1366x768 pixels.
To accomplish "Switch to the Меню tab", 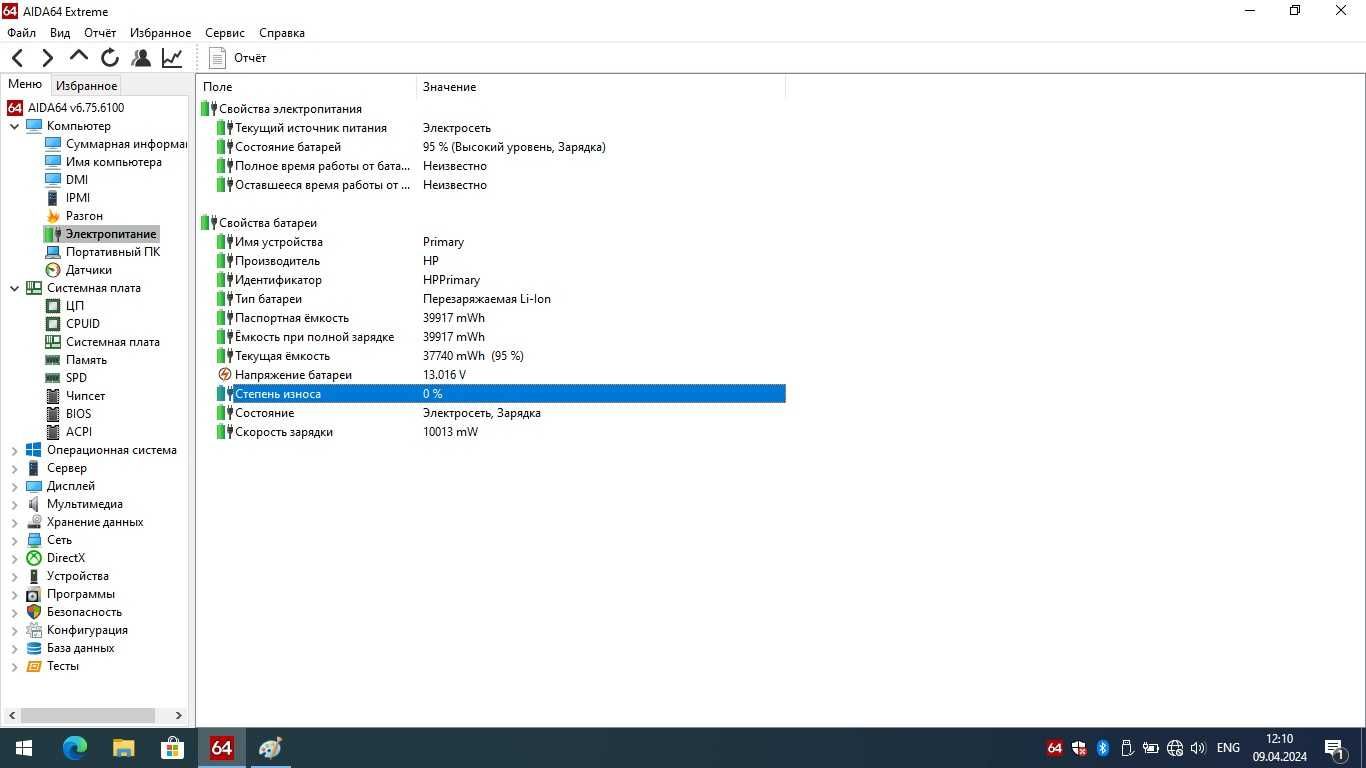I will coord(25,85).
